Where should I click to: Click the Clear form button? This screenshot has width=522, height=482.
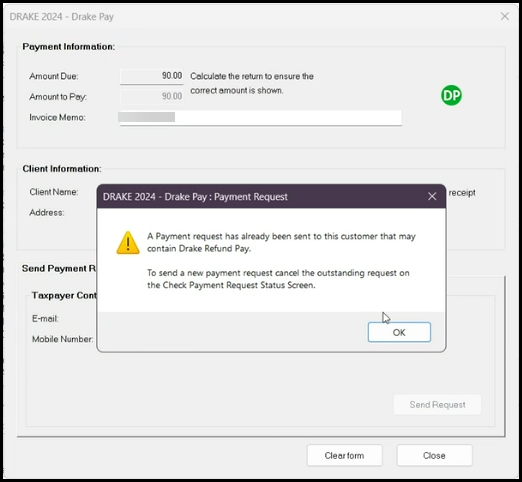tap(344, 455)
